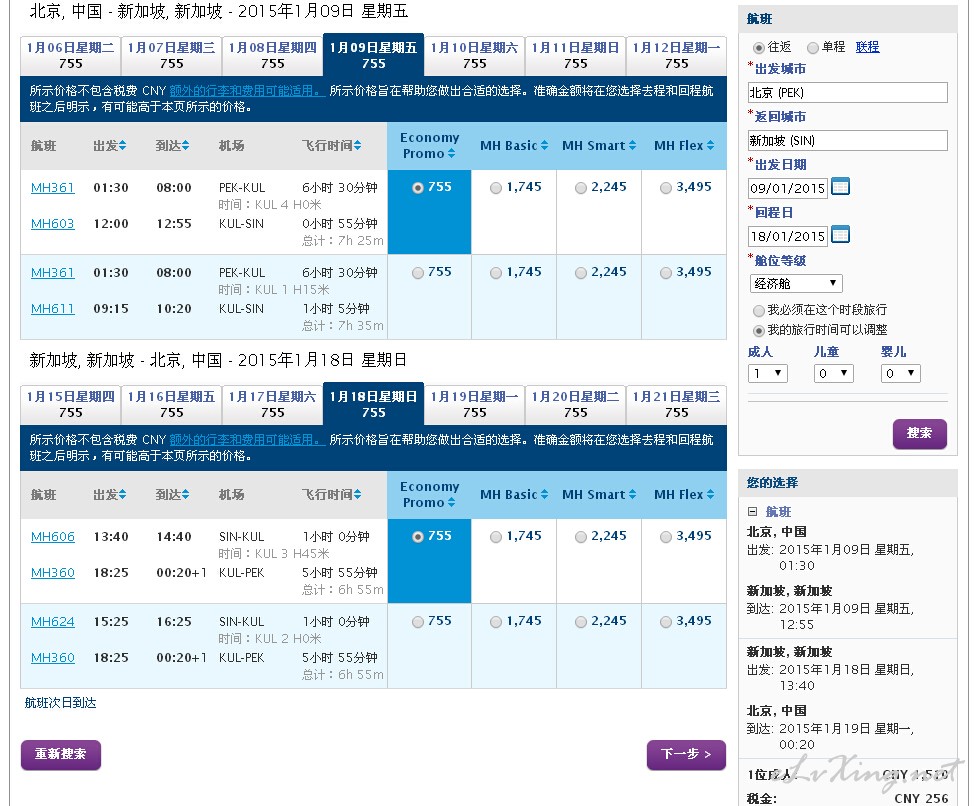
Task: Click the purple 搜索 button
Action: [x=919, y=433]
